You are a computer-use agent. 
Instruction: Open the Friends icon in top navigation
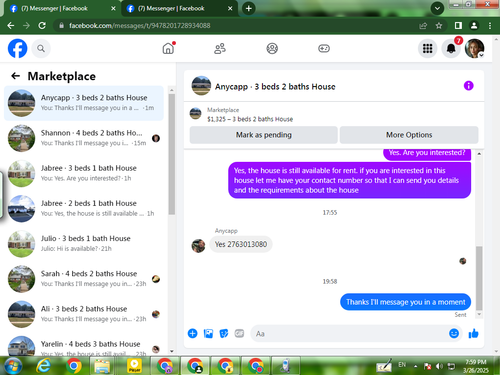pos(220,48)
